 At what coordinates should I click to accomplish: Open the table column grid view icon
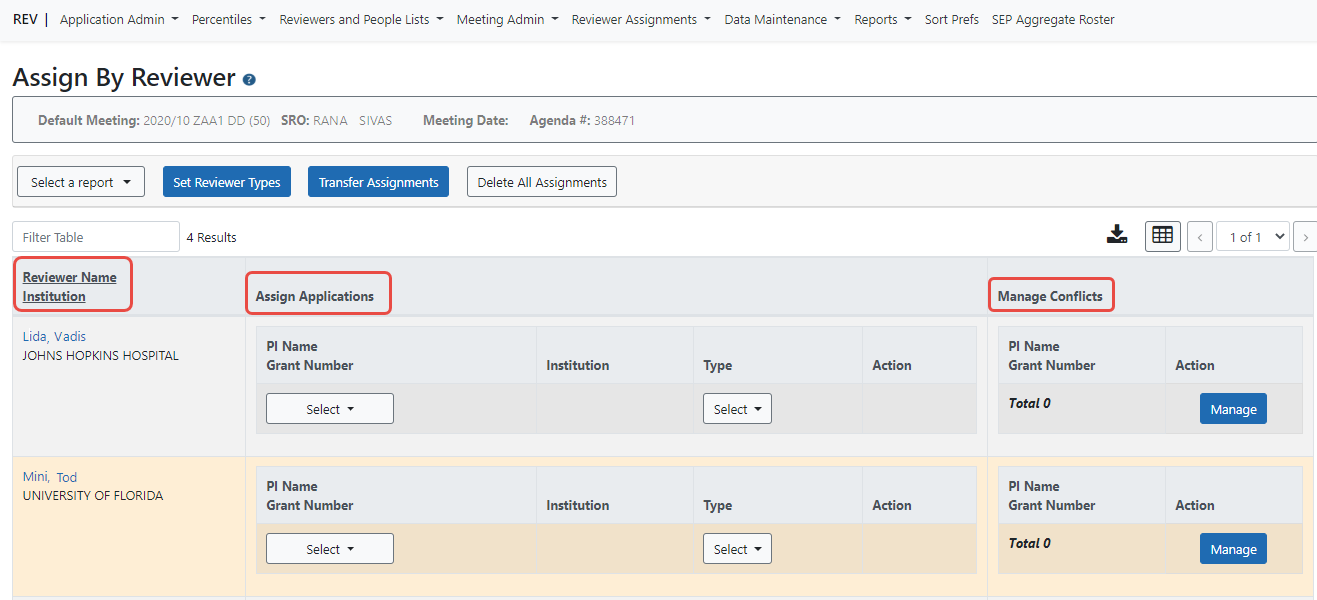click(1162, 236)
